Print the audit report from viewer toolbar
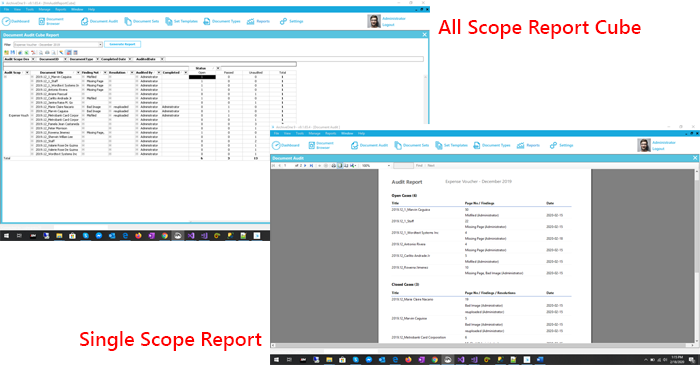The image size is (700, 365). coord(333,166)
